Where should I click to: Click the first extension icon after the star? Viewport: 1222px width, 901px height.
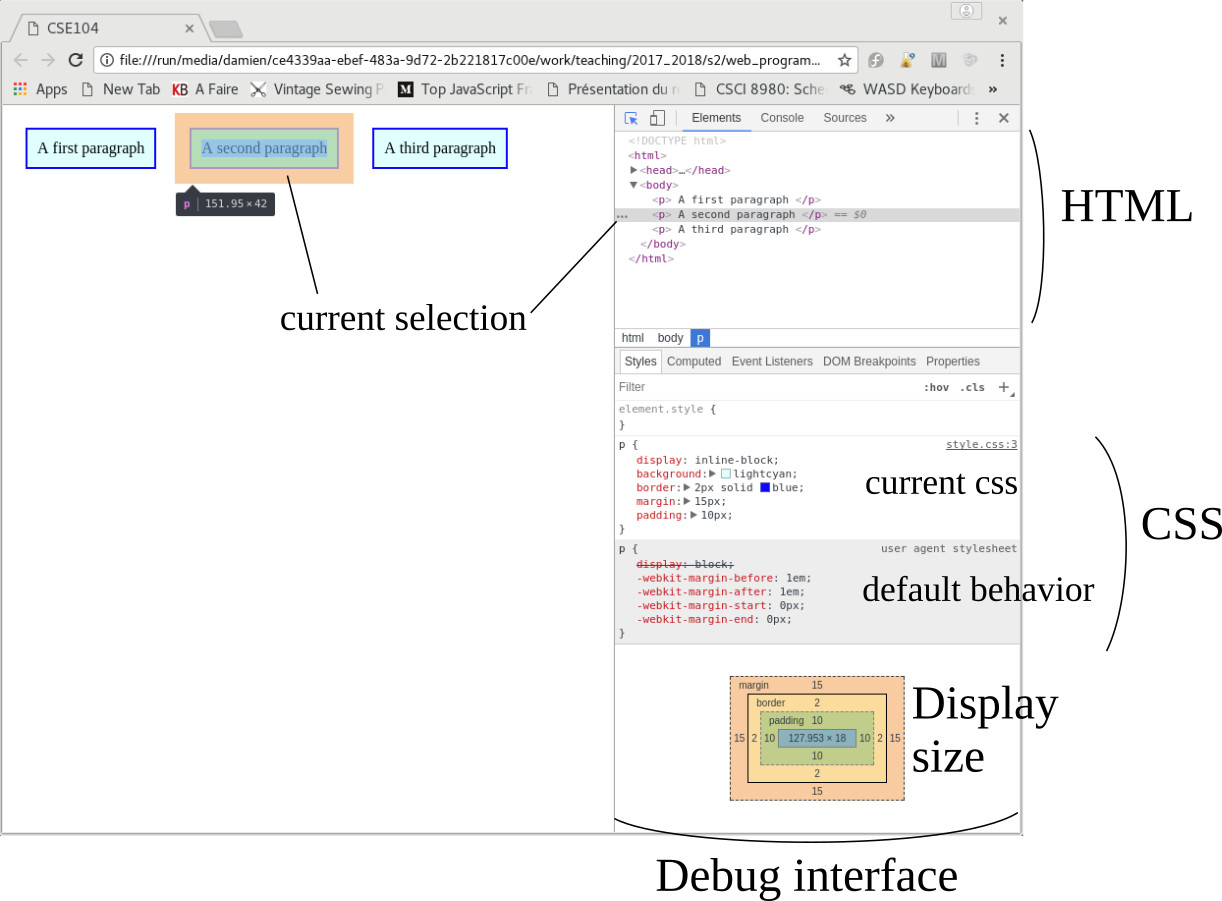point(875,60)
